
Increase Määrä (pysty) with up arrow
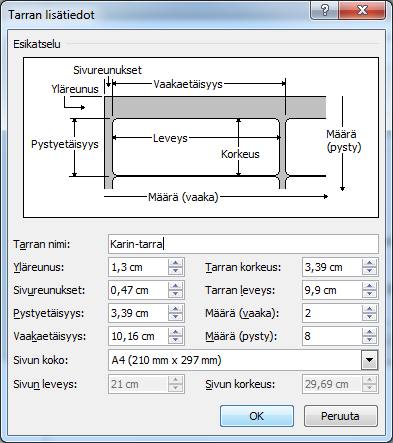[x=369, y=332]
